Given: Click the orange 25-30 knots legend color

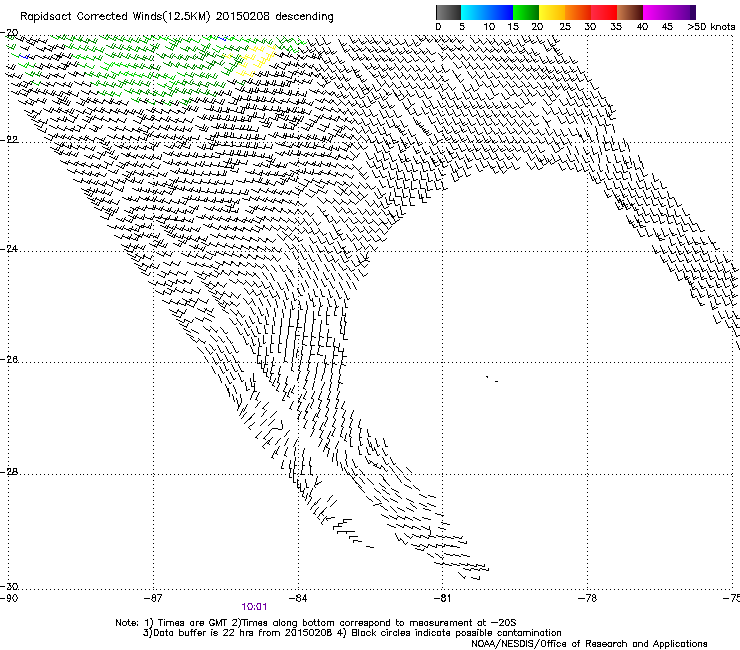Looking at the screenshot, I should 578,12.
